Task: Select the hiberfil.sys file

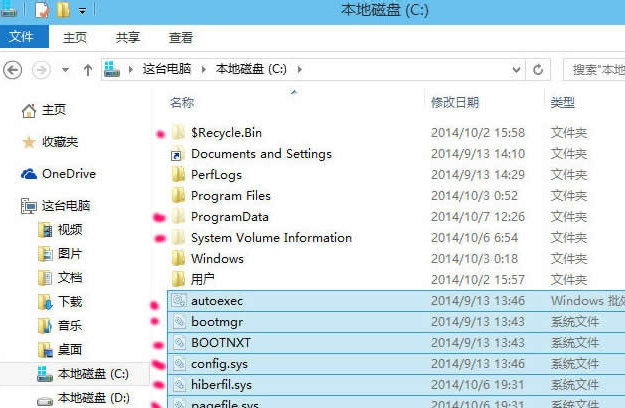Action: click(221, 385)
